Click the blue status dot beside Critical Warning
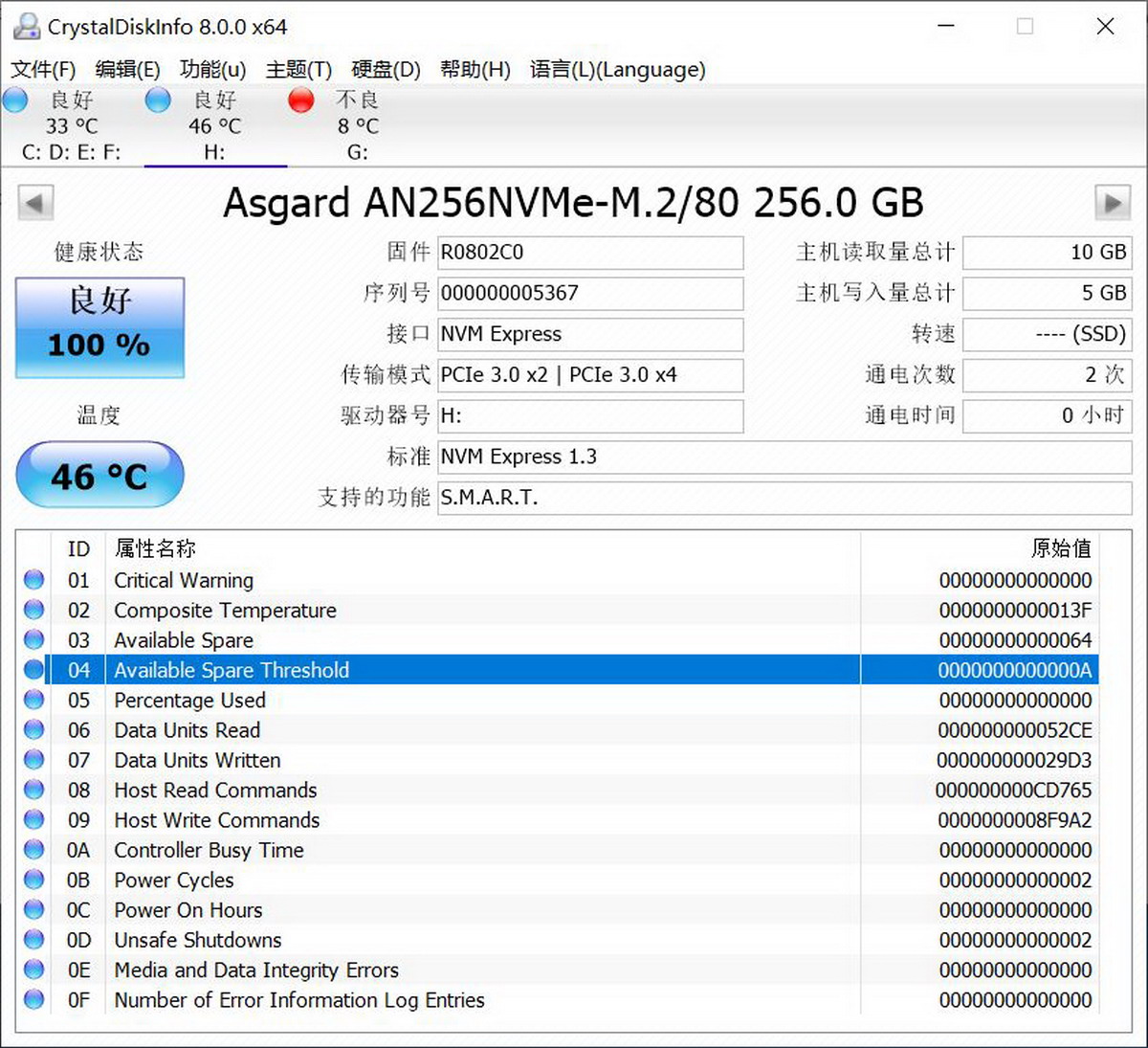 click(x=33, y=579)
